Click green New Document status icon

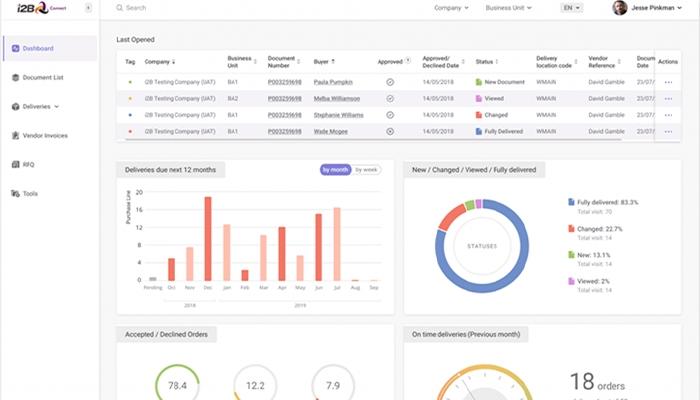479,82
